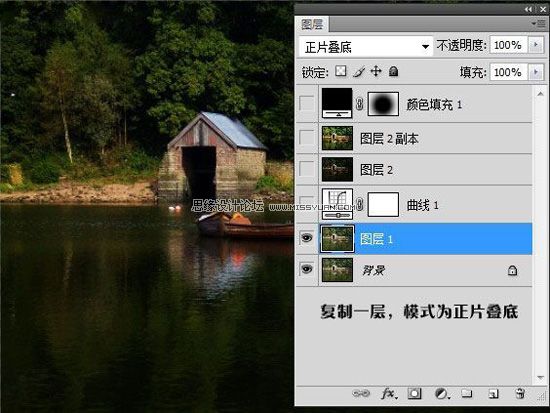Select the 图层 1 layer name

point(376,239)
